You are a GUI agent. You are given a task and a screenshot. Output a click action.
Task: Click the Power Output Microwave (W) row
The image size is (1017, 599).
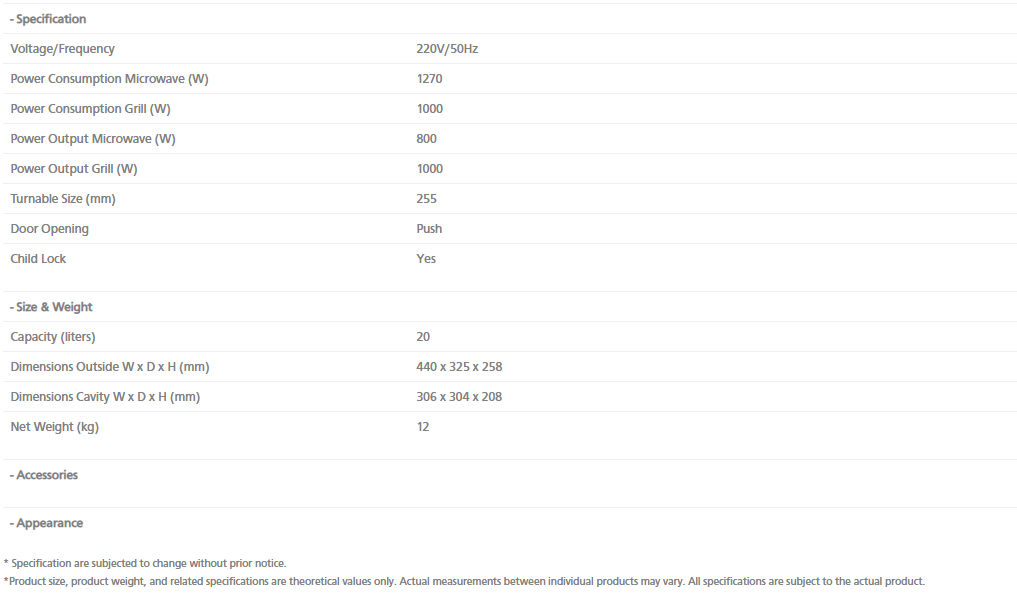508,139
